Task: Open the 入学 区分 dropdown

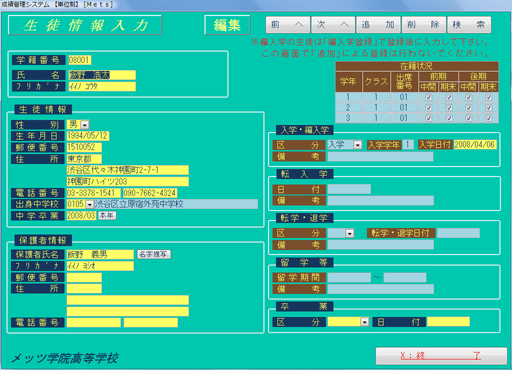Action: pyautogui.click(x=358, y=145)
